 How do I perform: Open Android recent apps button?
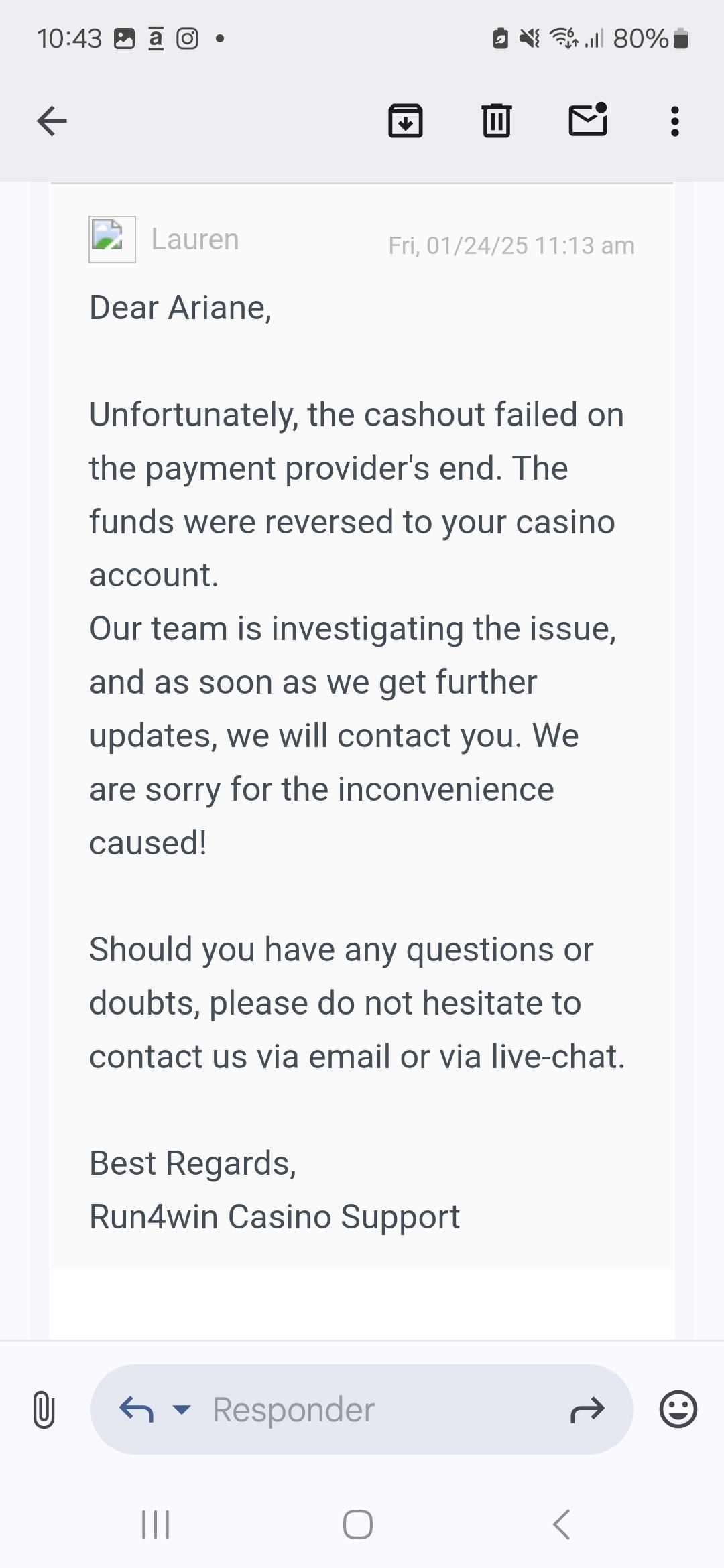click(156, 1524)
